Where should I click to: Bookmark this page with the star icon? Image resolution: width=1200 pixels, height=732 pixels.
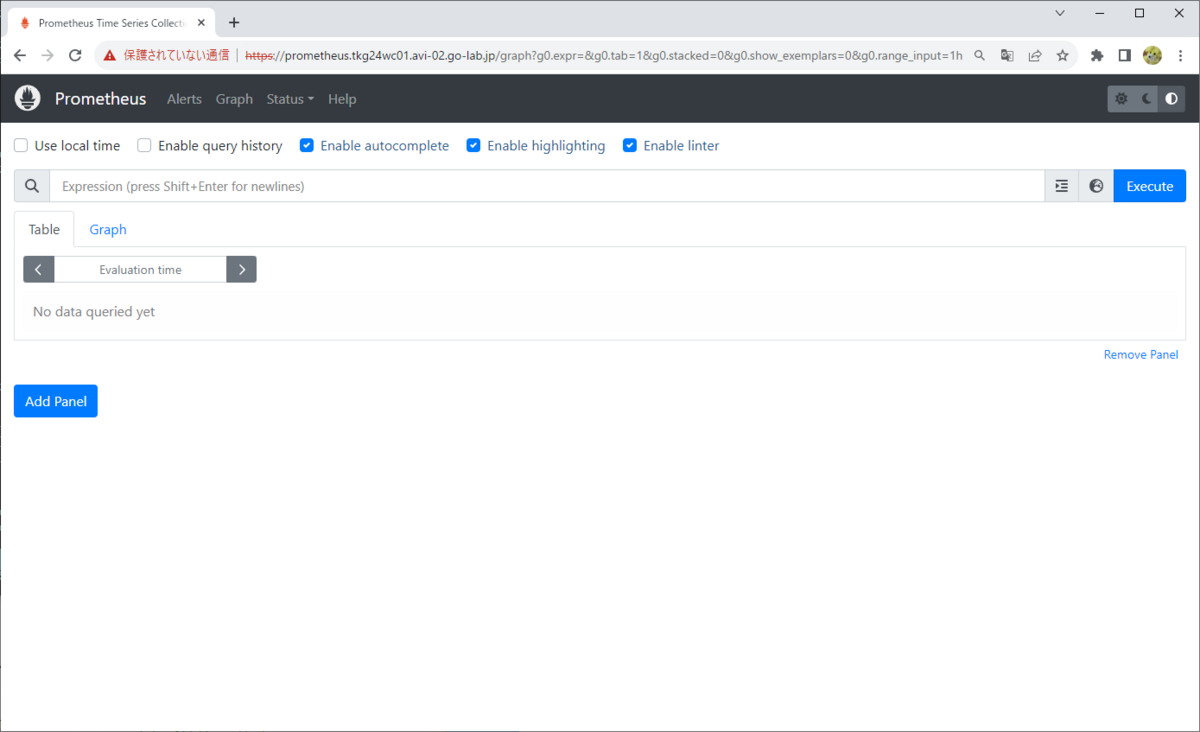(1062, 56)
